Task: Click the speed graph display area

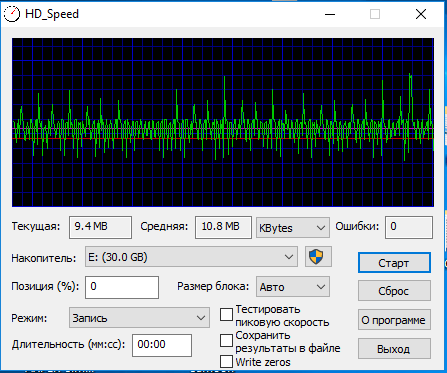Action: (223, 122)
